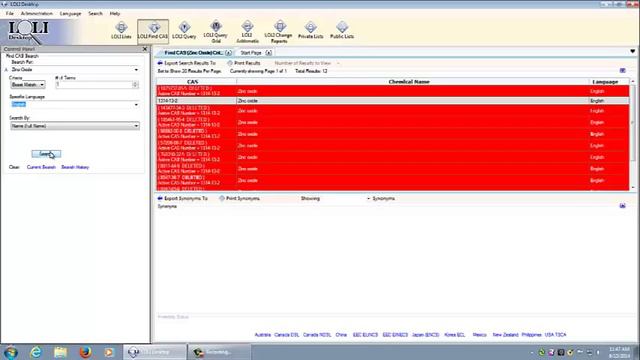
Task: Open the USA TSCA inventory link
Action: point(555,335)
